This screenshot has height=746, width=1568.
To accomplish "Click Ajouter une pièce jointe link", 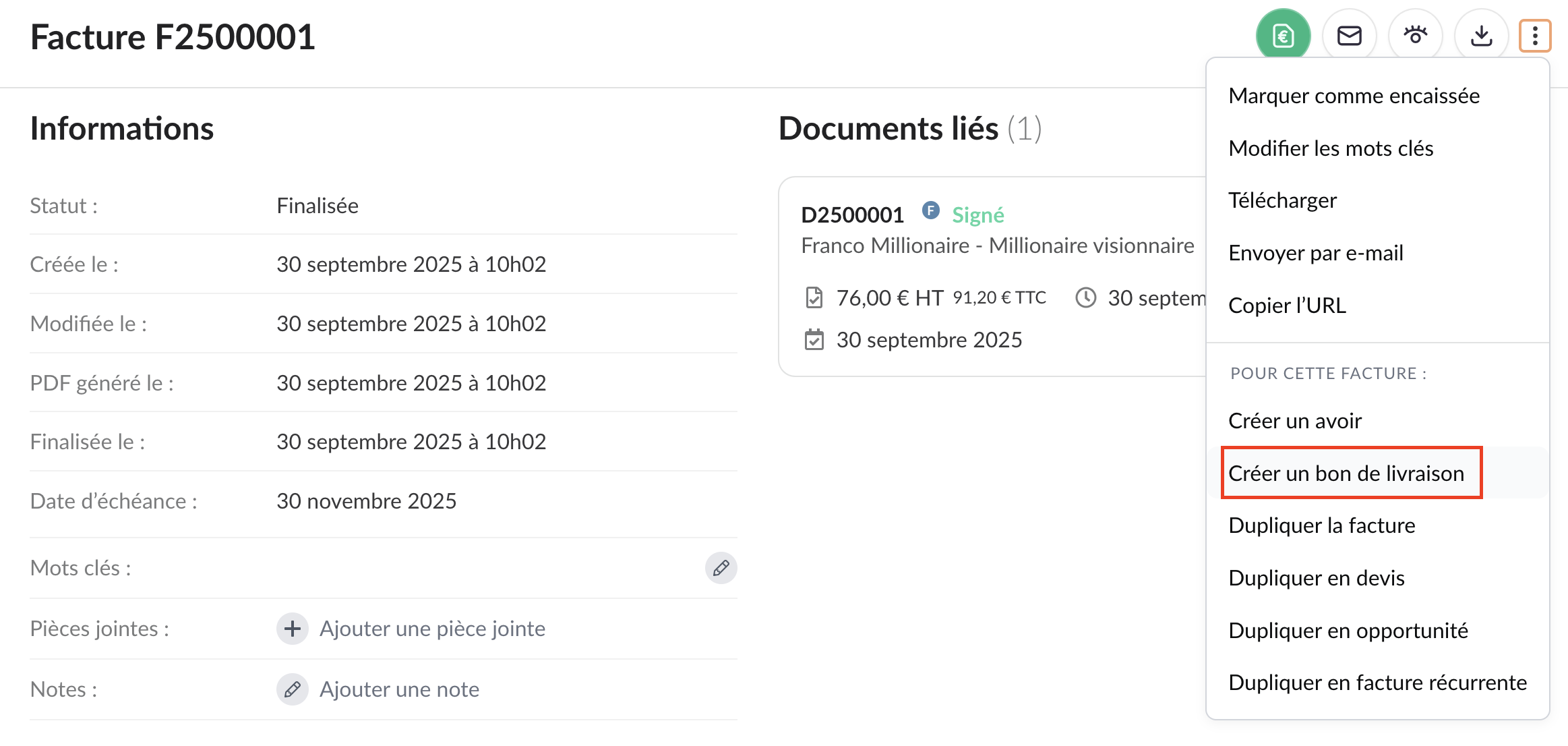I will coord(432,629).
